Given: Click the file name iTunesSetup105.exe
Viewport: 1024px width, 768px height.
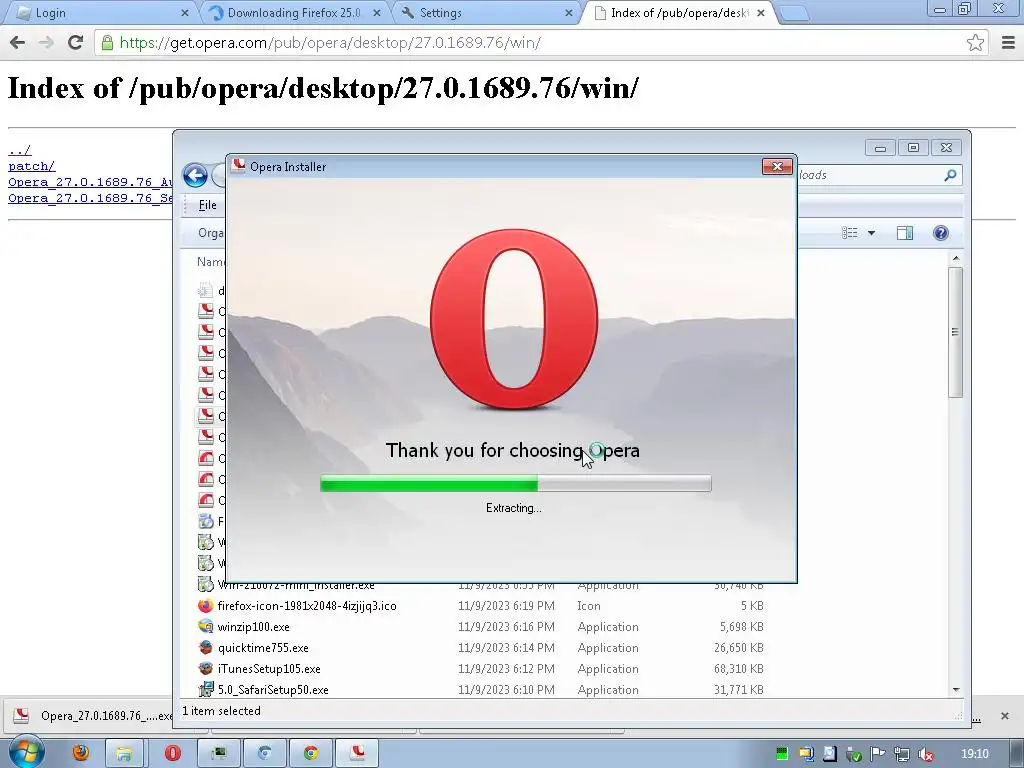Looking at the screenshot, I should click(269, 669).
